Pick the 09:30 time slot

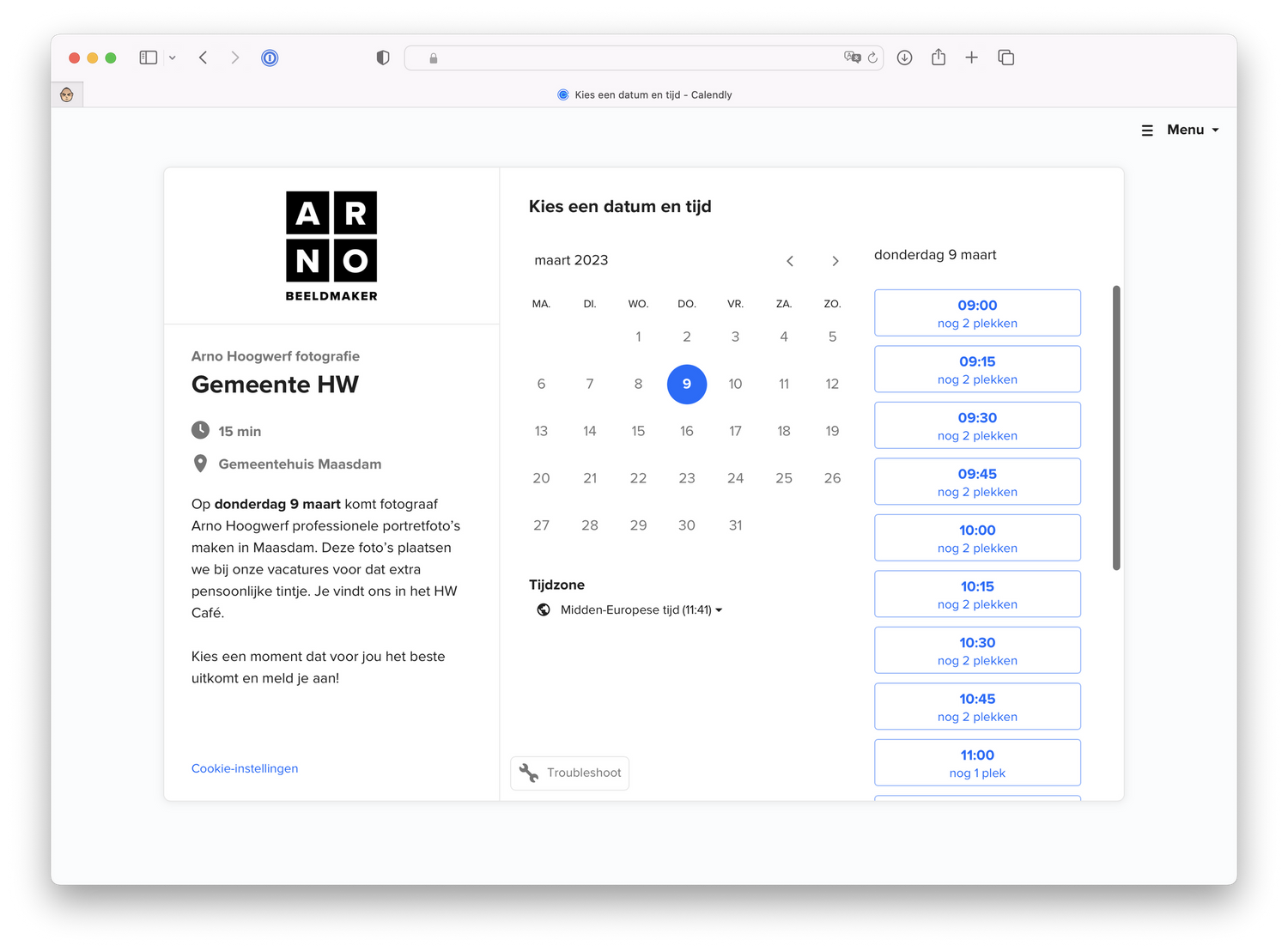coord(977,425)
